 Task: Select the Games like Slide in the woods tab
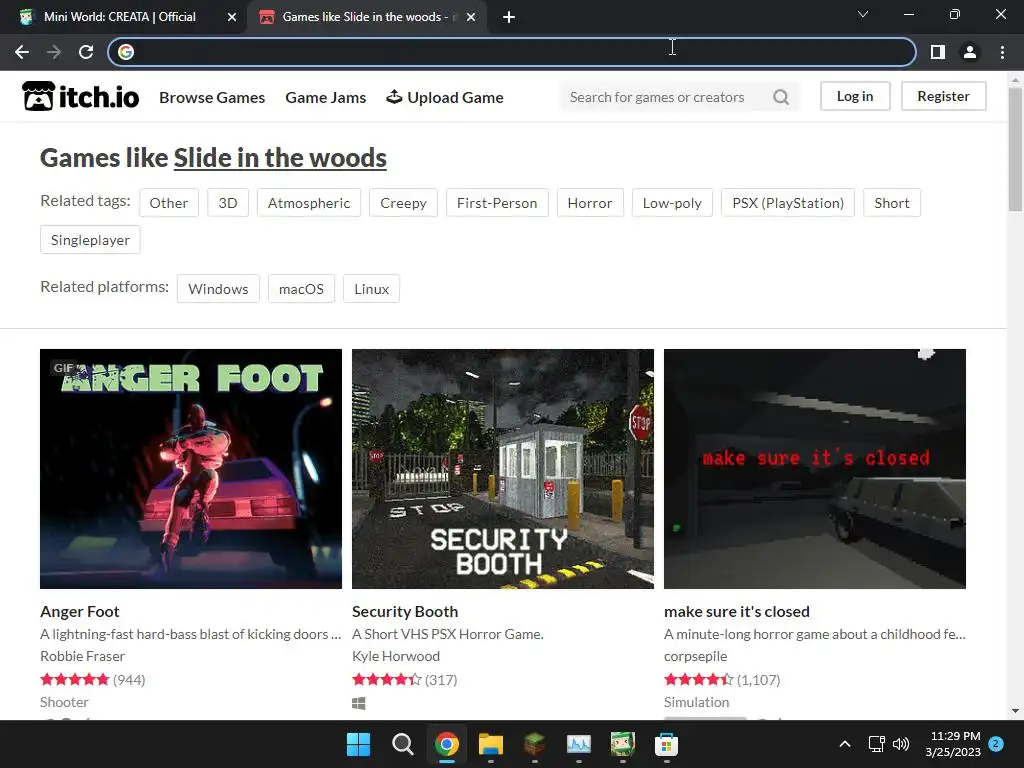point(366,17)
